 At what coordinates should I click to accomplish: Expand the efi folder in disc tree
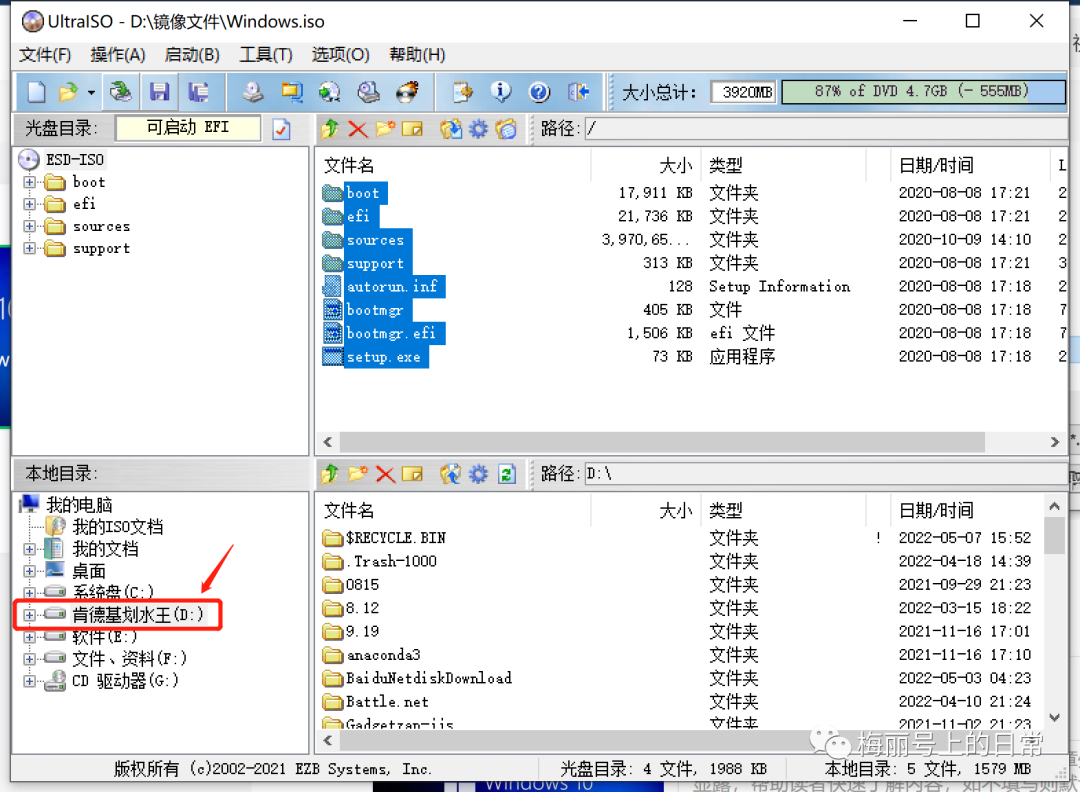pos(30,204)
